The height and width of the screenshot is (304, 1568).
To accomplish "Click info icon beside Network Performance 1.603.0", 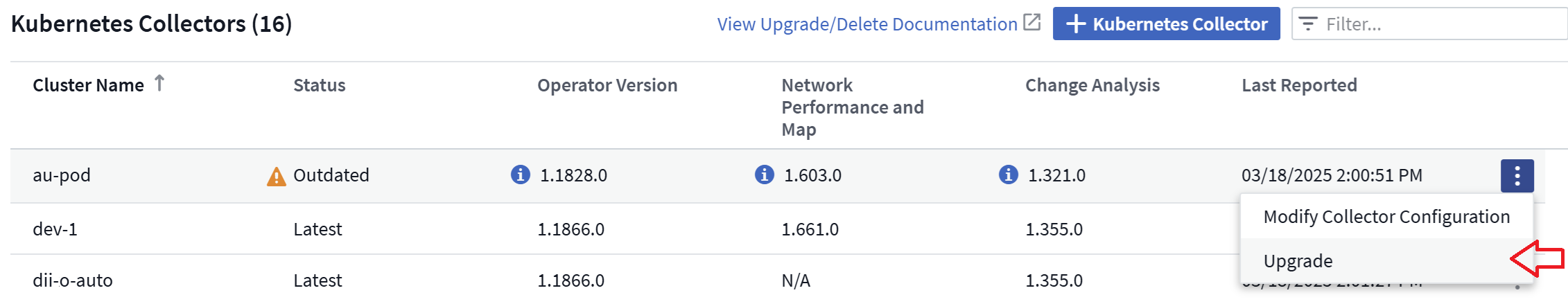I will [x=764, y=175].
